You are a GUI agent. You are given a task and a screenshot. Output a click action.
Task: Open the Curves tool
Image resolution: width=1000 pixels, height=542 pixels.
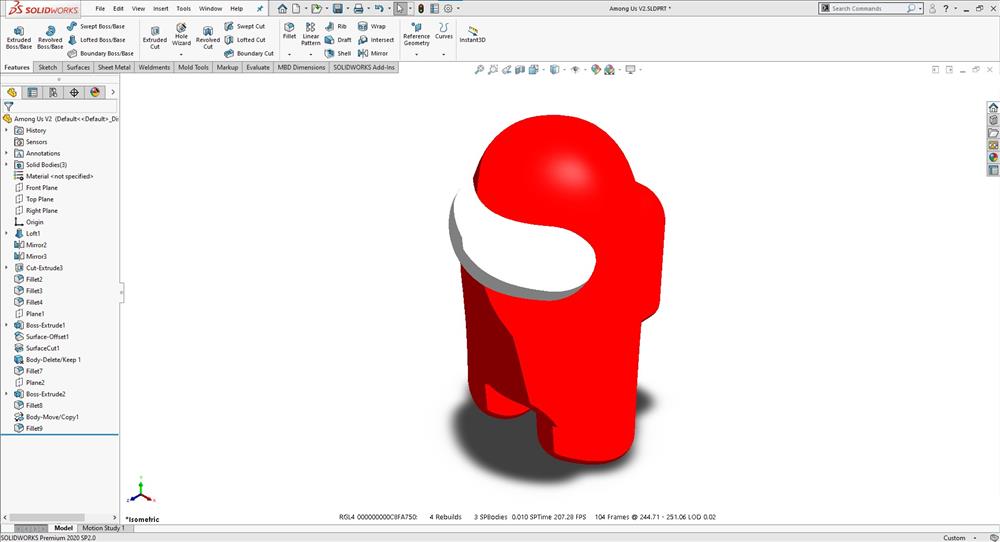coord(444,31)
